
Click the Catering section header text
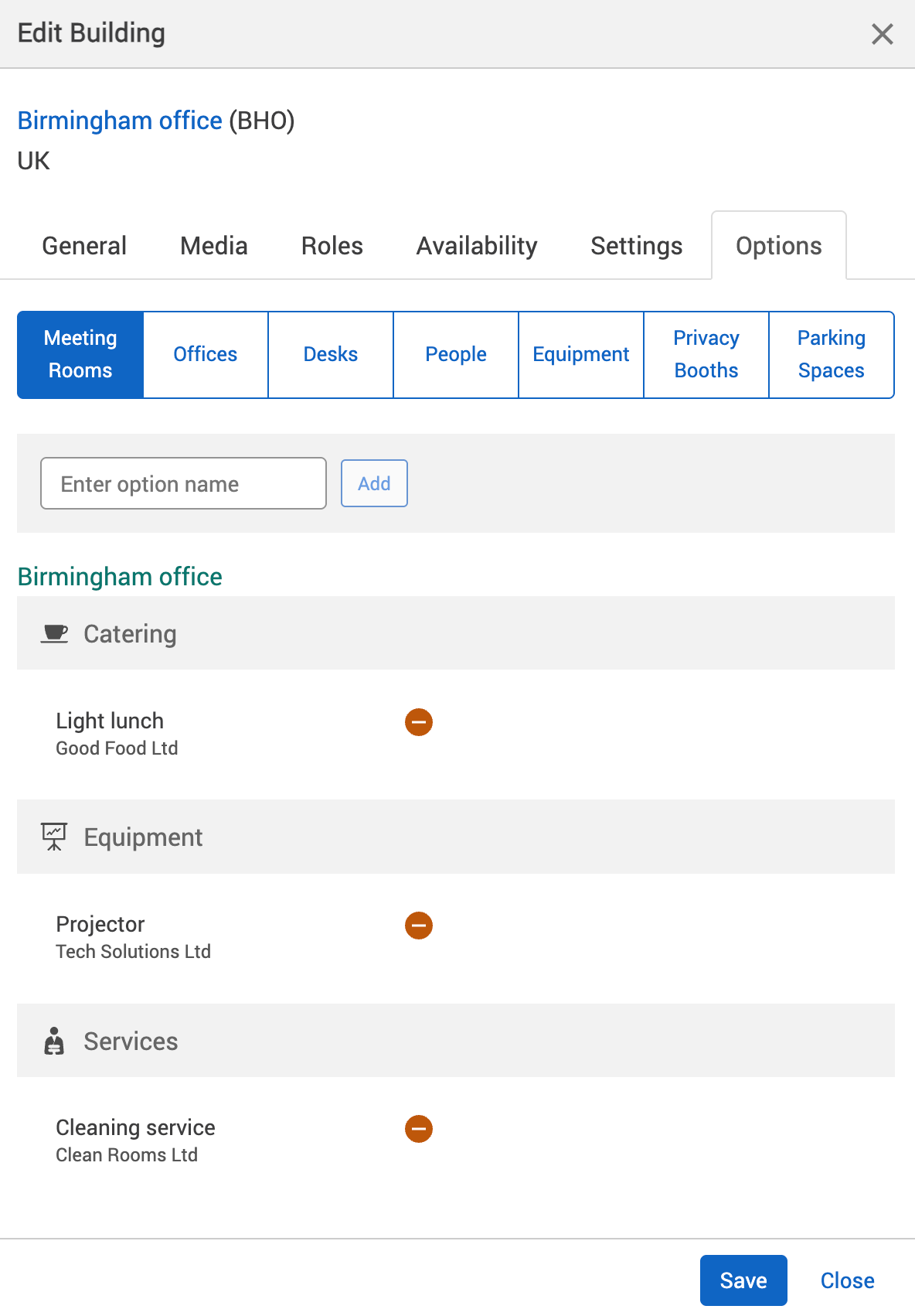[130, 634]
